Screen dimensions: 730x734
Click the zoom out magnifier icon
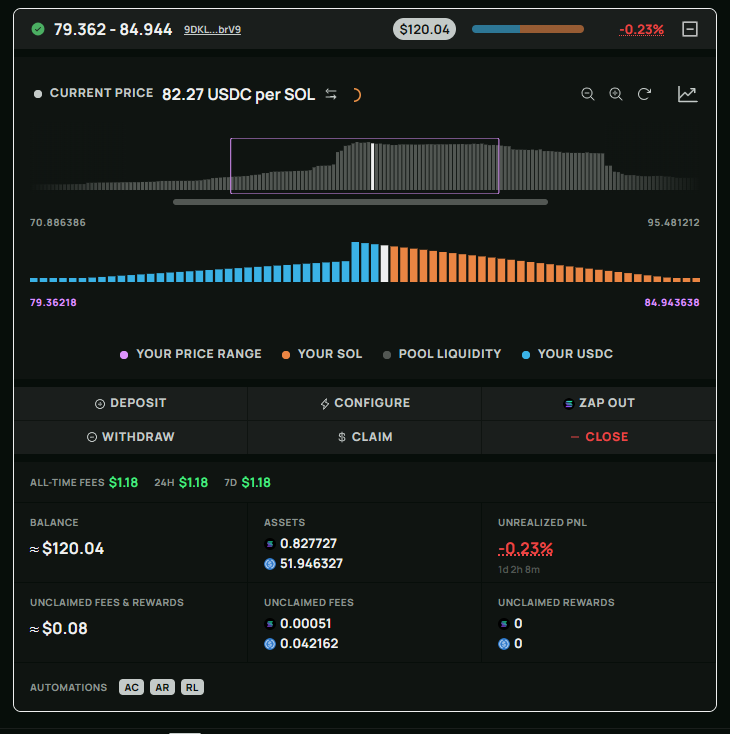click(588, 94)
